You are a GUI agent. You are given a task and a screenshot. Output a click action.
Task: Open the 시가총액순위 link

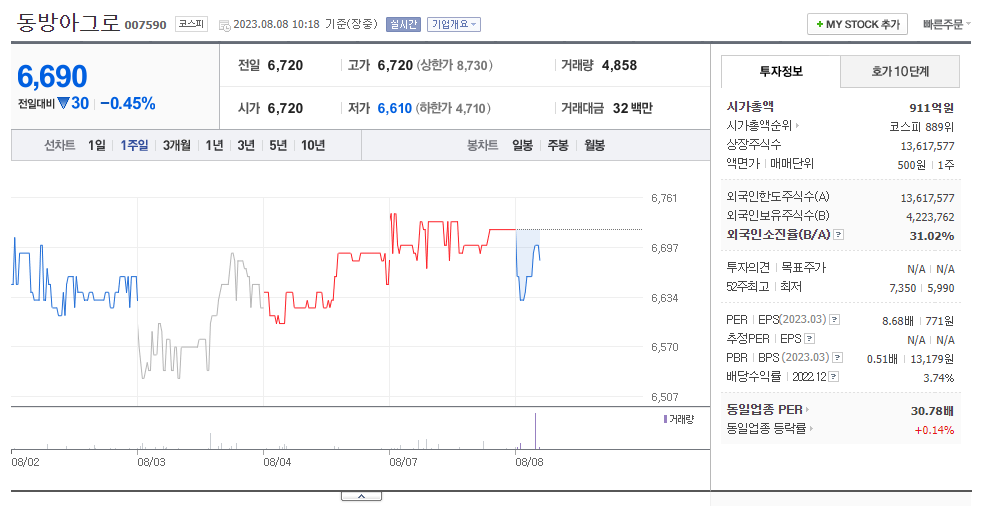pyautogui.click(x=759, y=126)
